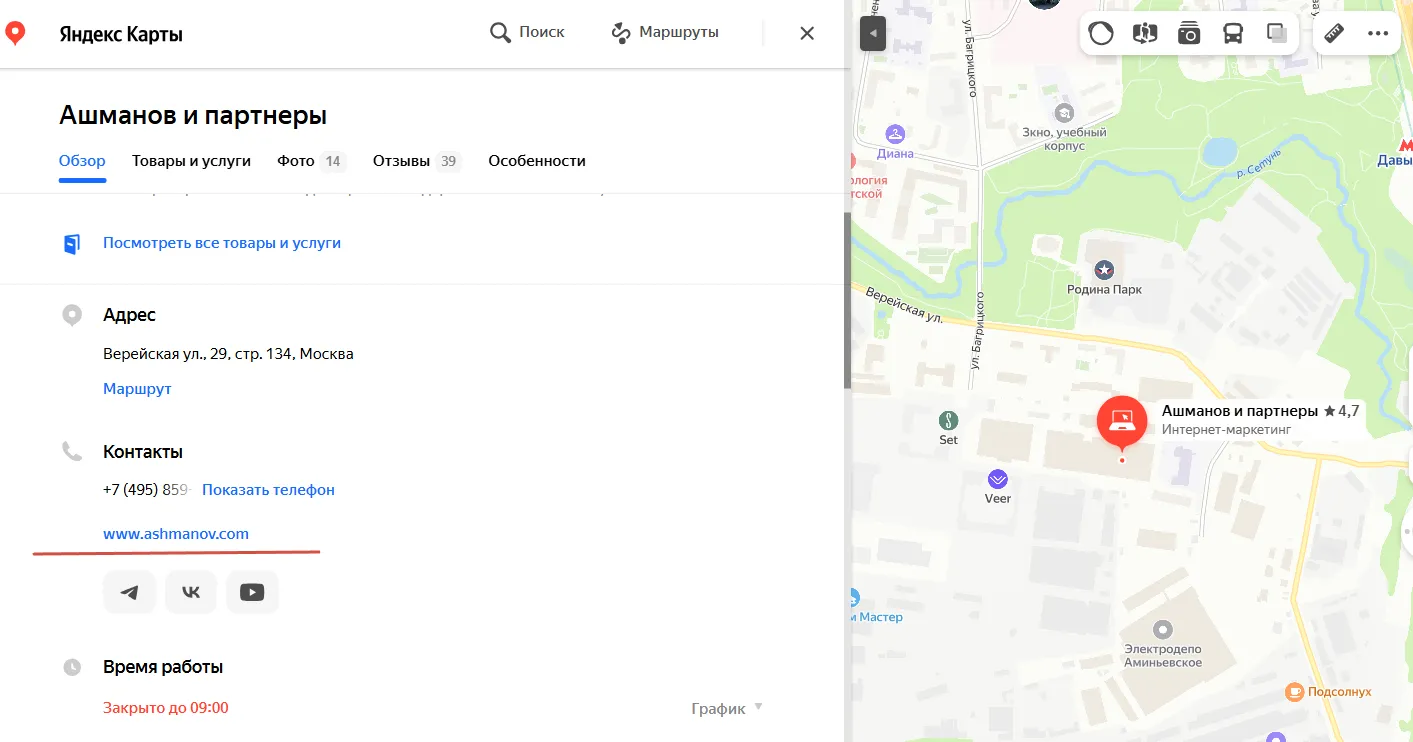Viewport: 1413px width, 742px height.
Task: Select the Set map marker
Action: point(948,420)
